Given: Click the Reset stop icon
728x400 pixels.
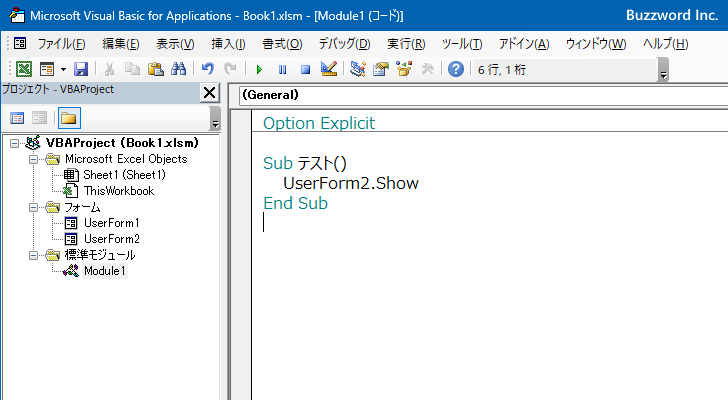Looking at the screenshot, I should tap(305, 69).
